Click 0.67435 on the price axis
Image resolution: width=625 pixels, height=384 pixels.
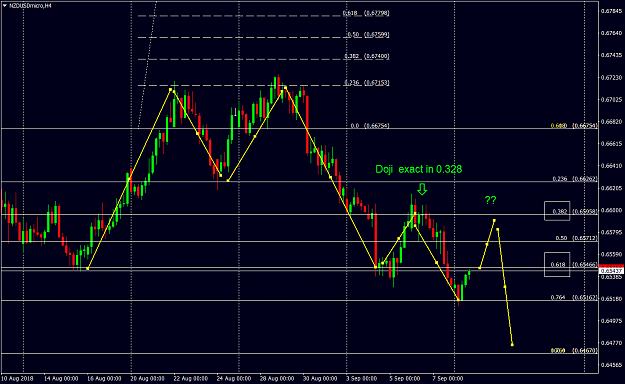click(611, 55)
